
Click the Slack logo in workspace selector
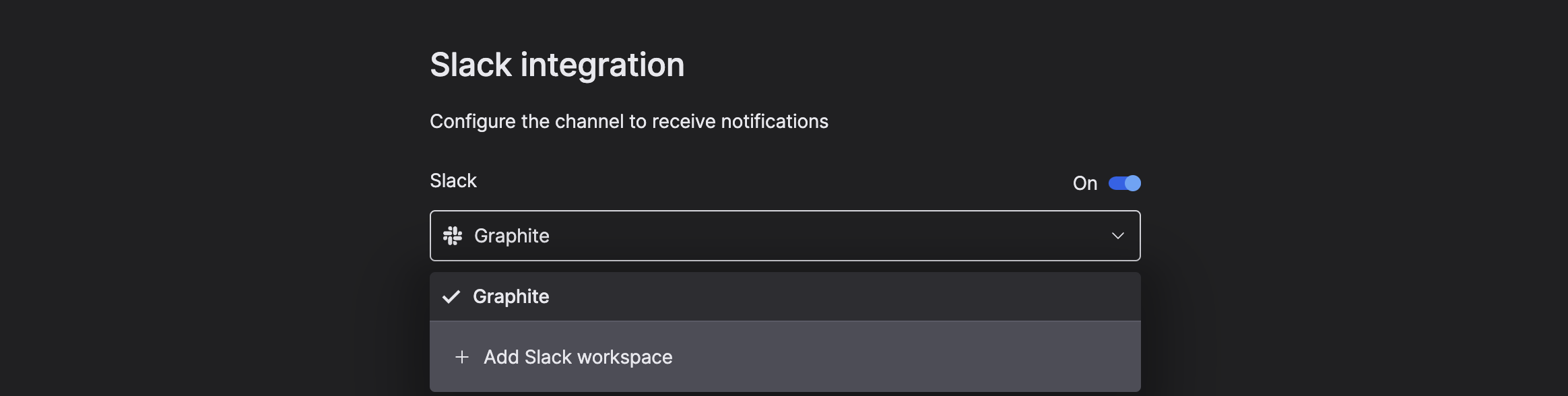click(x=453, y=236)
